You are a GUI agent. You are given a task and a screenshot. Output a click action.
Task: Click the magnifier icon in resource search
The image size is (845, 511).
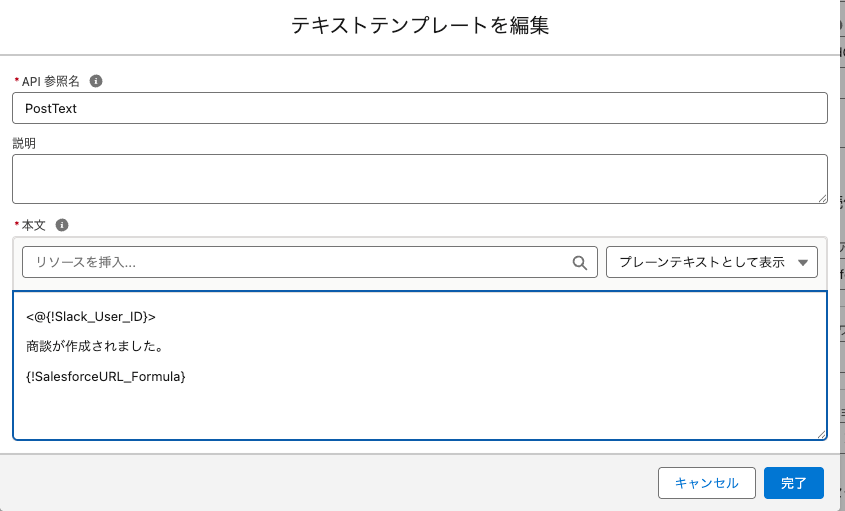(x=580, y=263)
